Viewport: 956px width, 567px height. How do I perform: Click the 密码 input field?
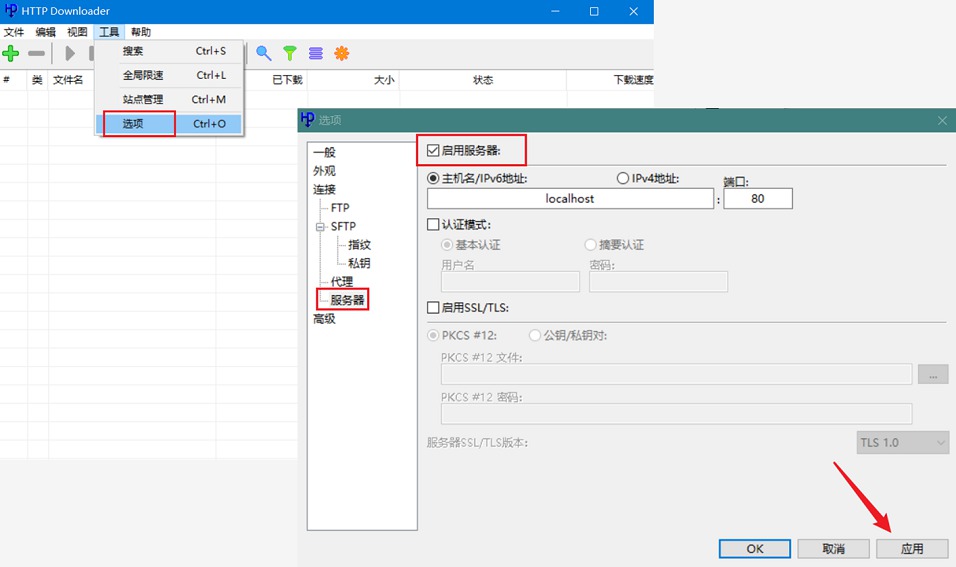[x=658, y=282]
